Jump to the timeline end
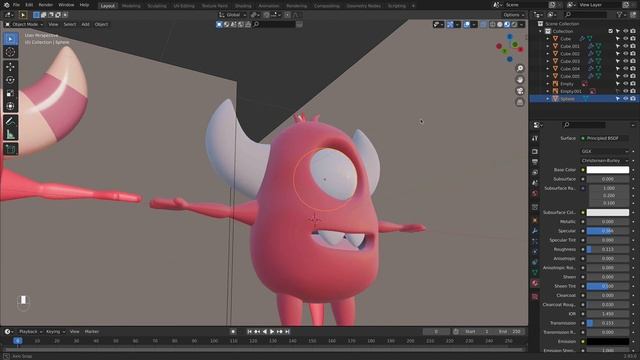The height and width of the screenshot is (360, 640). pyautogui.click(x=287, y=332)
